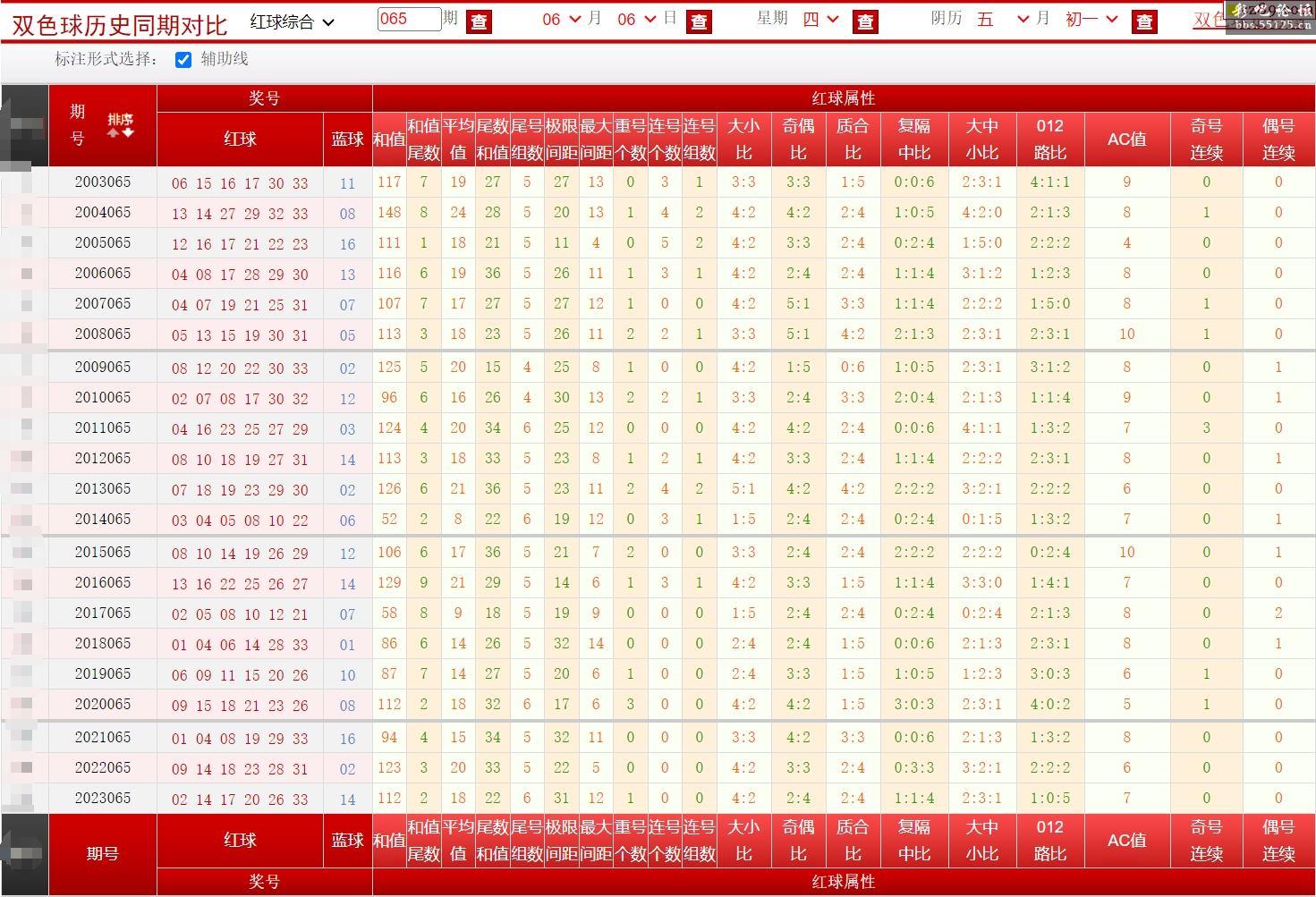Open the 阴历 month dropdown showing 五
The height and width of the screenshot is (897, 1316).
[1003, 20]
